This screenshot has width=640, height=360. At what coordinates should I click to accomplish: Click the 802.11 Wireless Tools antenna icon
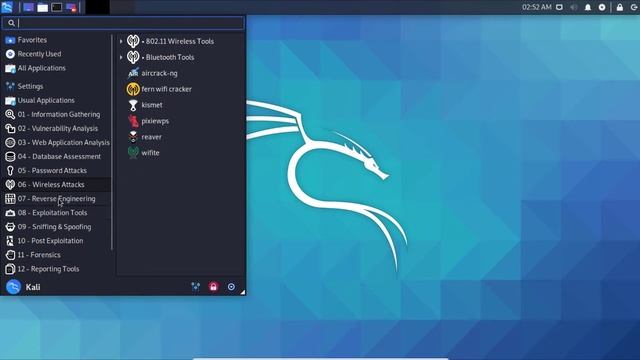[133, 41]
